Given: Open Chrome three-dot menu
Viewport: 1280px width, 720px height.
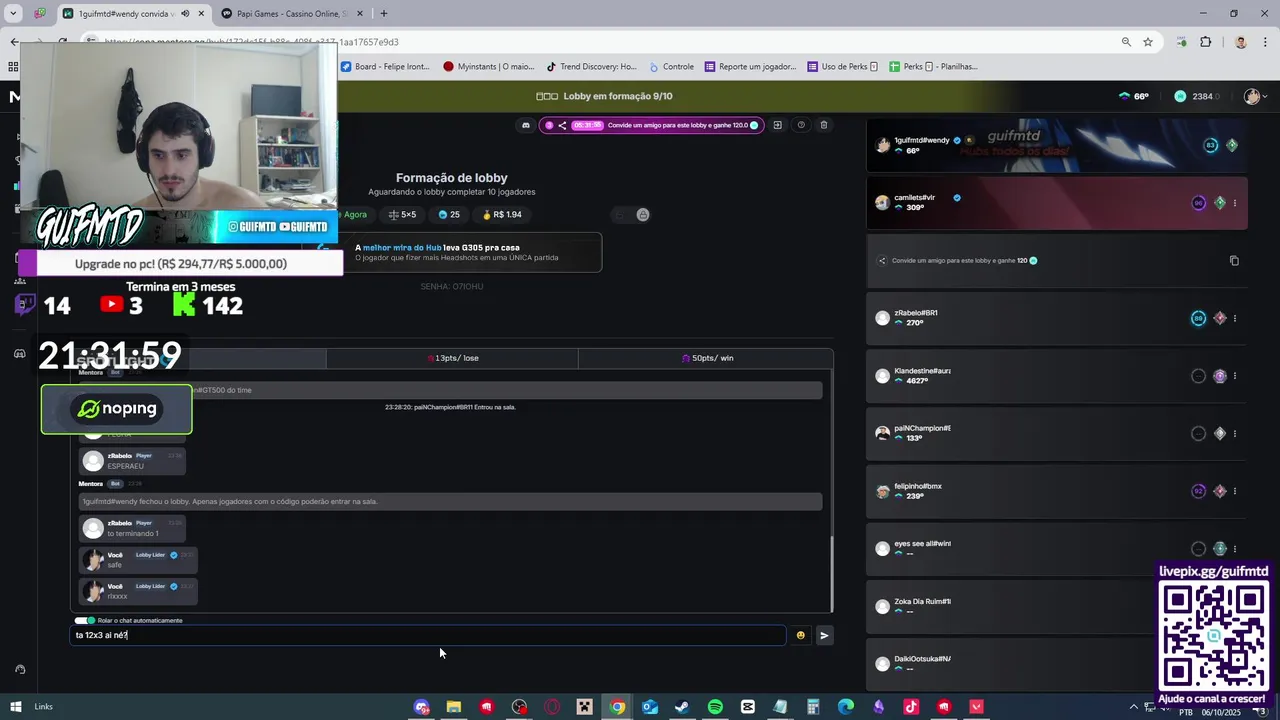Looking at the screenshot, I should (x=1266, y=42).
